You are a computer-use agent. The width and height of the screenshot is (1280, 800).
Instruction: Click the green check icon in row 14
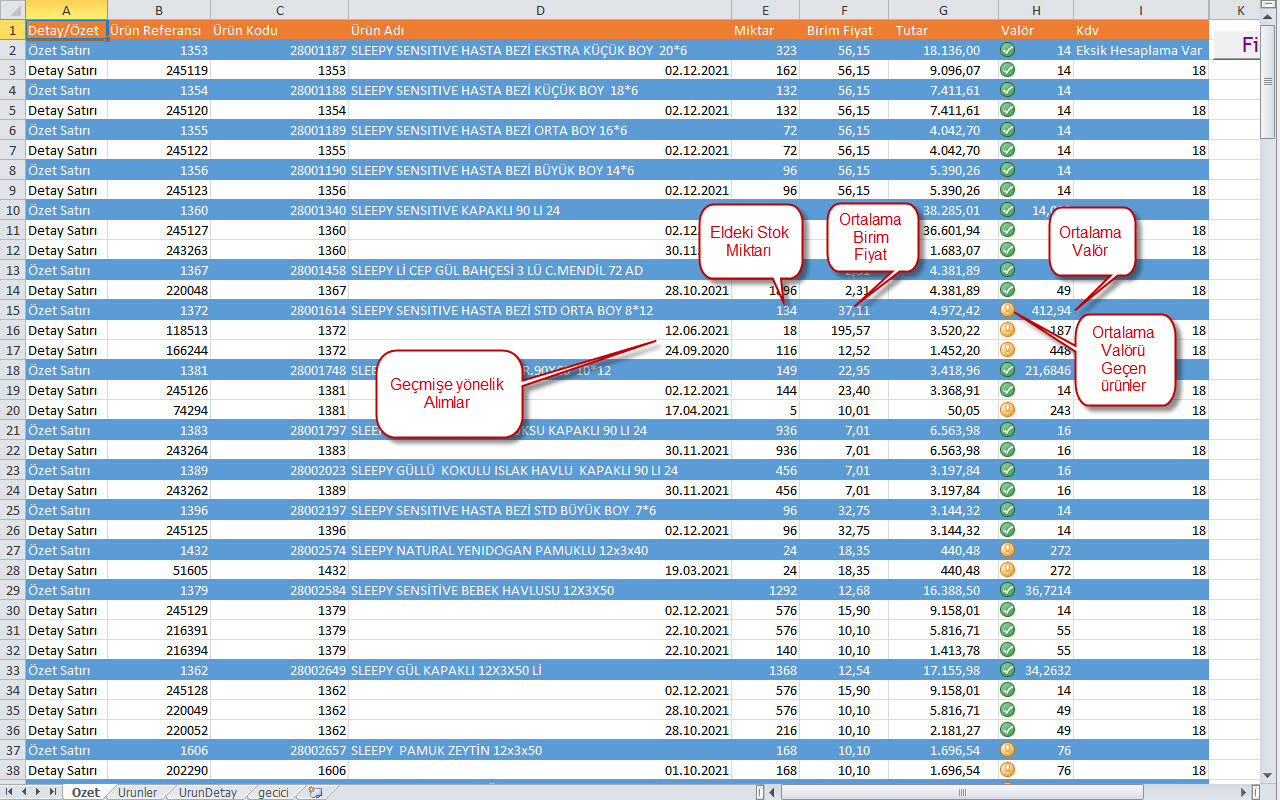click(1007, 290)
